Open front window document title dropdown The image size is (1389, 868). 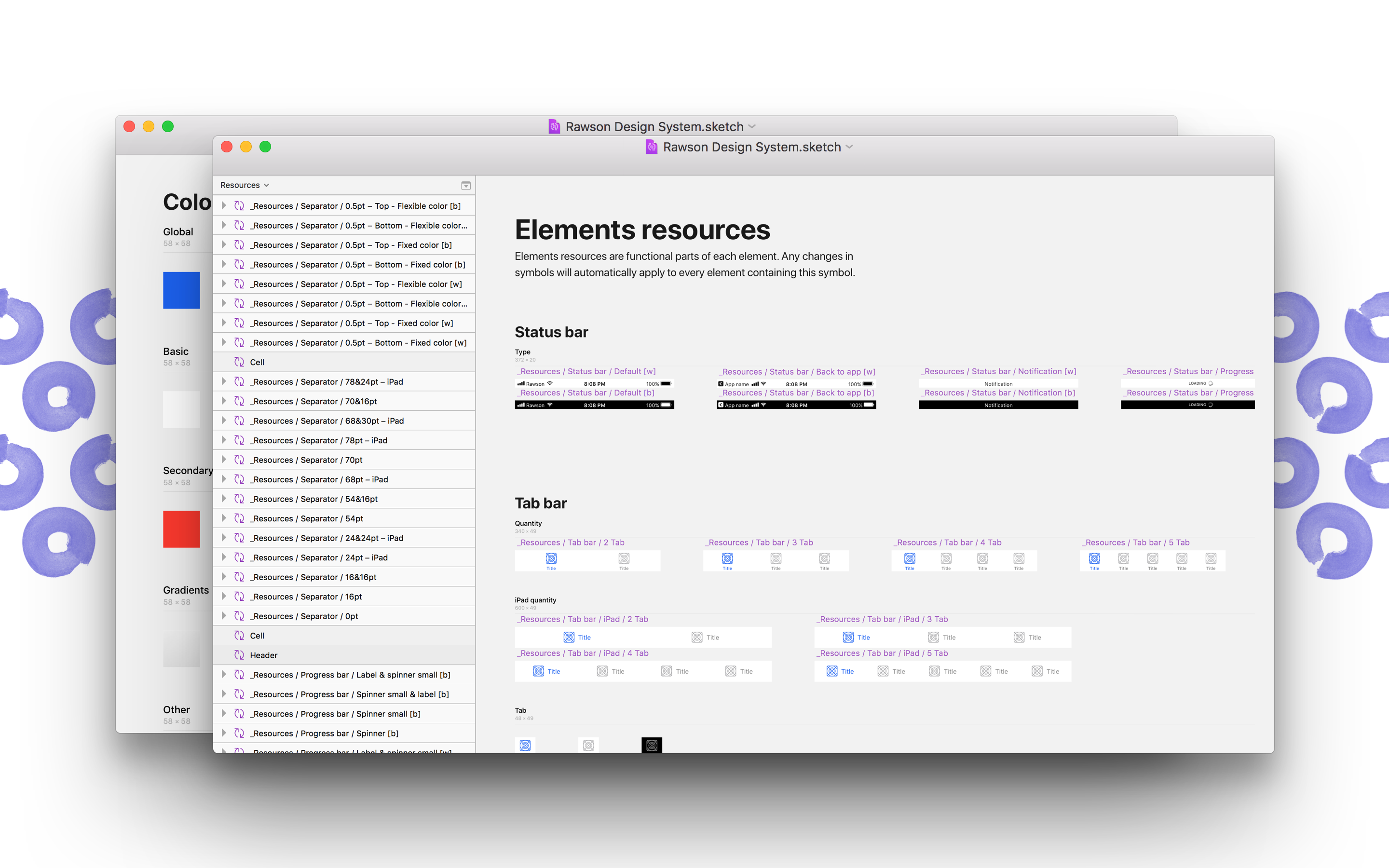pyautogui.click(x=849, y=147)
